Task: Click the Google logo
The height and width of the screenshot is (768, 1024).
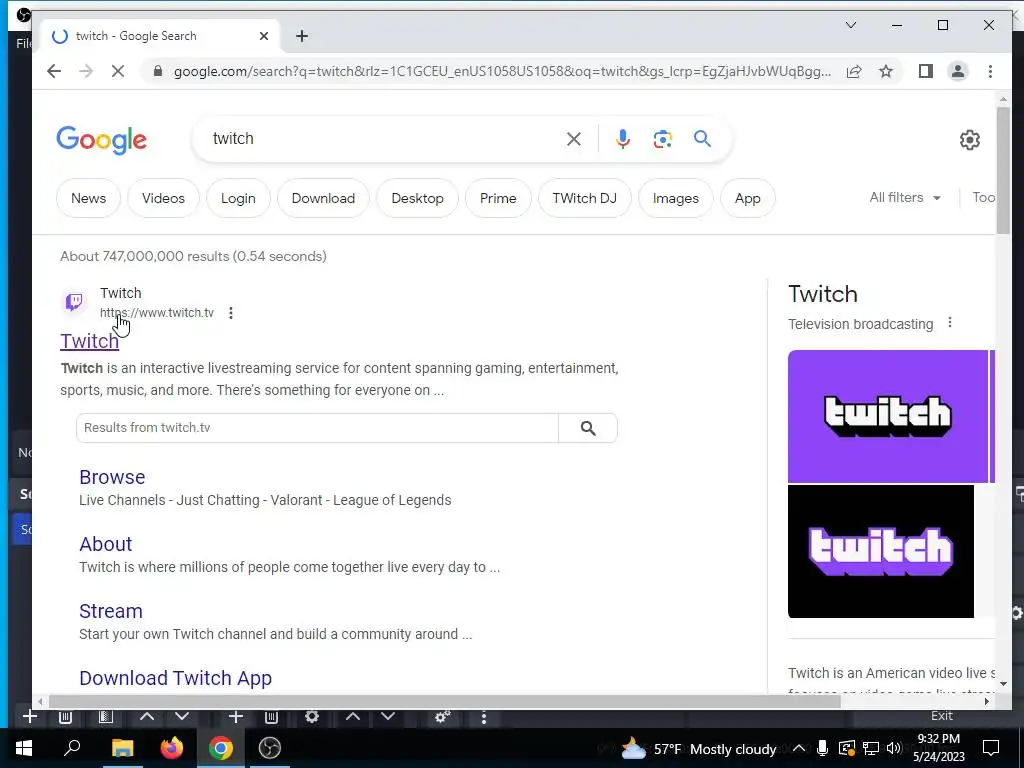Action: point(102,140)
